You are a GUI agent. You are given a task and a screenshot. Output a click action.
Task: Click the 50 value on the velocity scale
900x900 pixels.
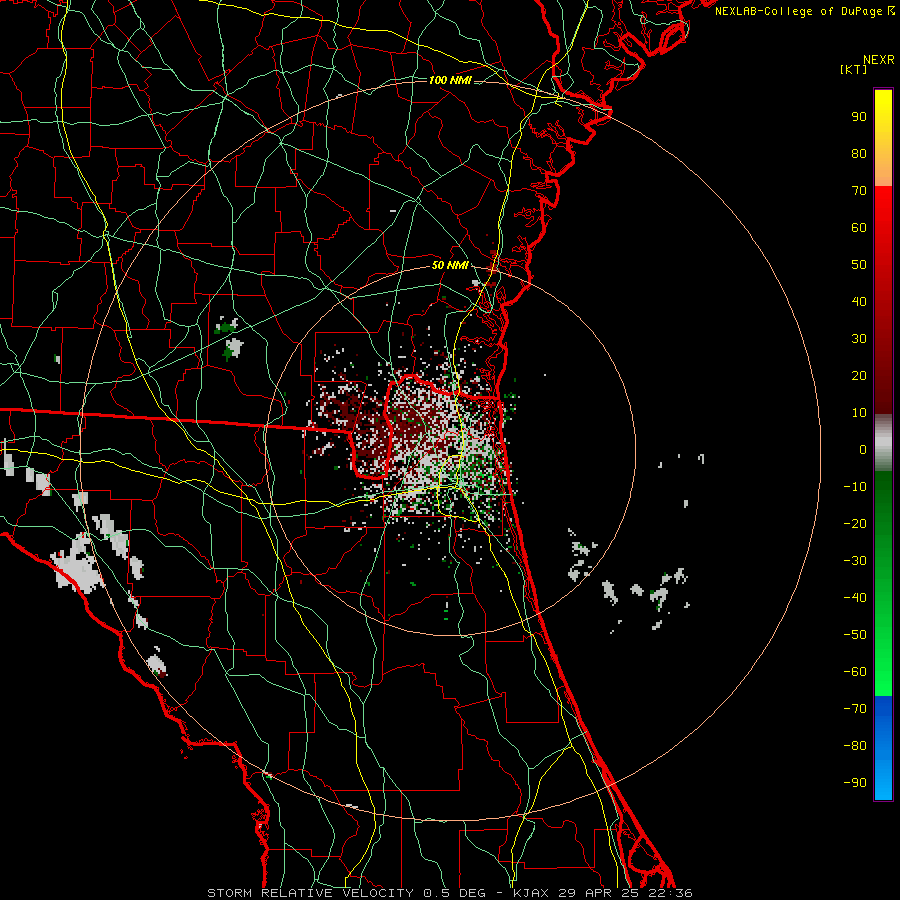[x=859, y=265]
